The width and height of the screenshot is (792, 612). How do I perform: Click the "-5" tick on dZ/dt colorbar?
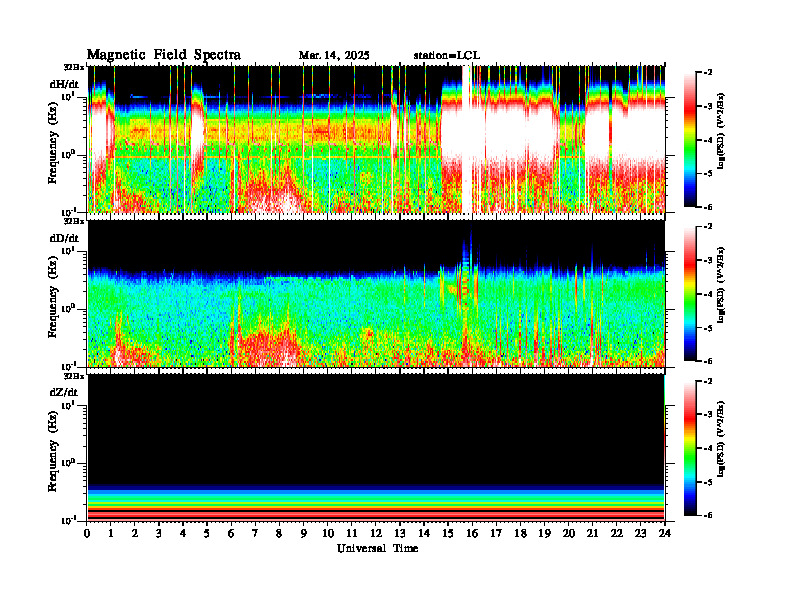coord(709,482)
